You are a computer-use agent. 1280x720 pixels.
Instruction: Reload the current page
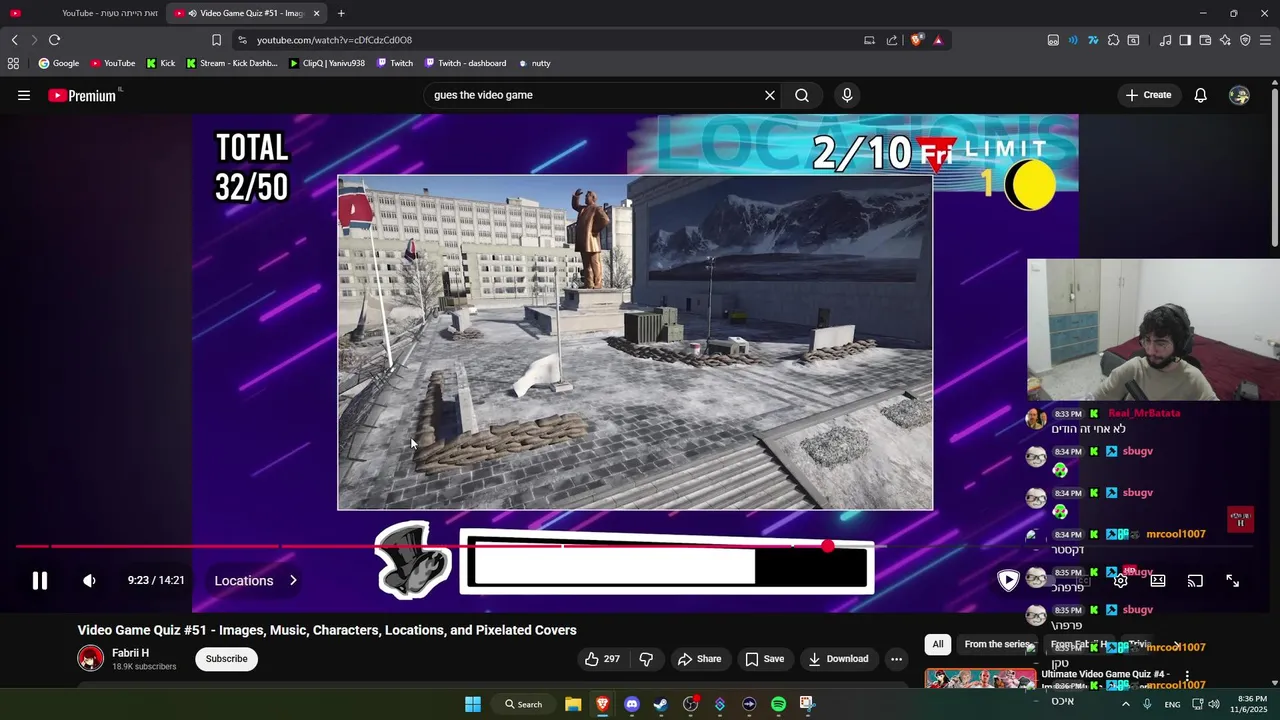point(54,40)
